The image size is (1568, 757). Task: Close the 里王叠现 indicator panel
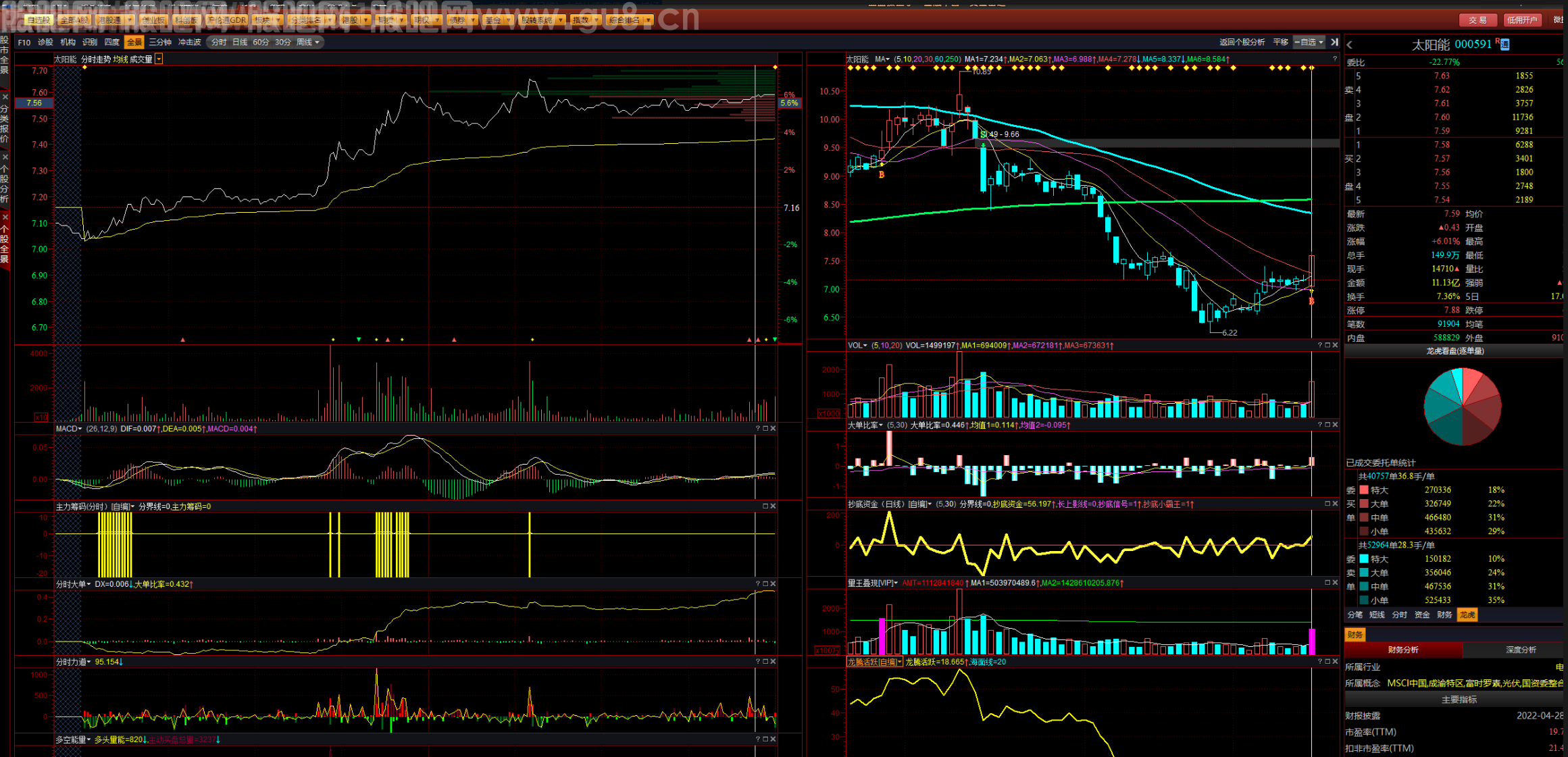click(x=1335, y=582)
